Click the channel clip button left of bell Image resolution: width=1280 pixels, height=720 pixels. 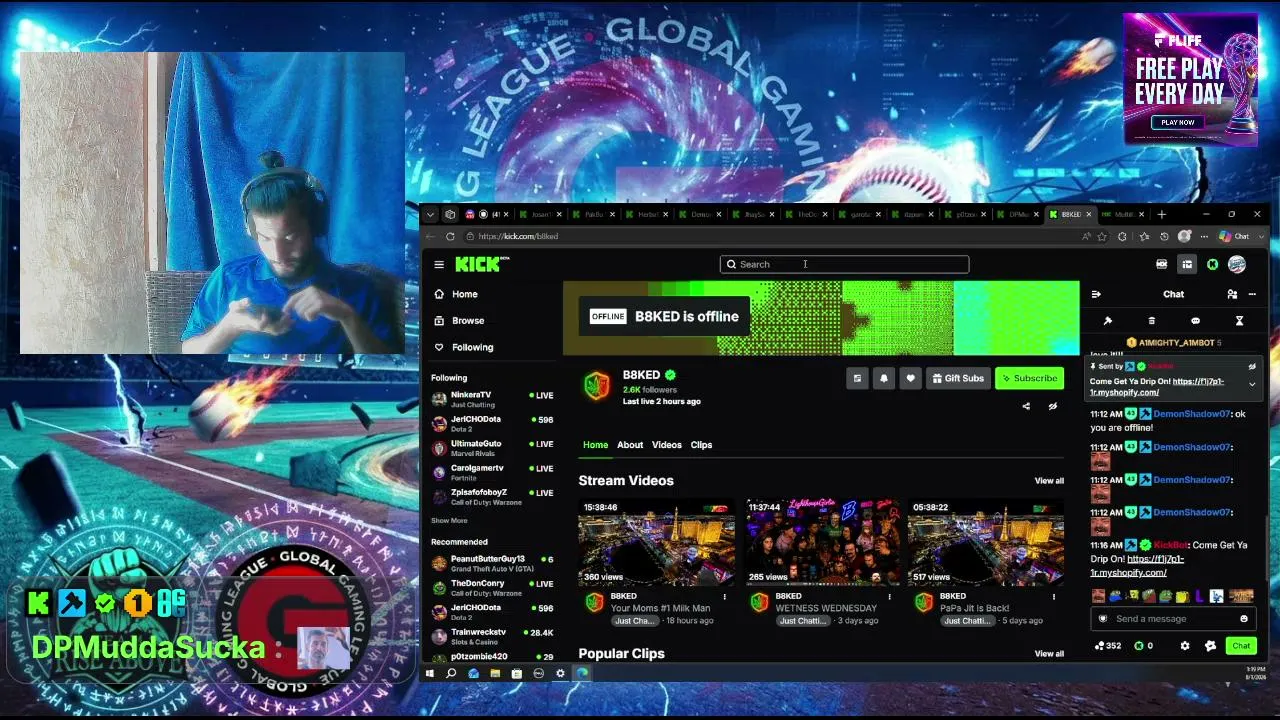click(x=857, y=378)
